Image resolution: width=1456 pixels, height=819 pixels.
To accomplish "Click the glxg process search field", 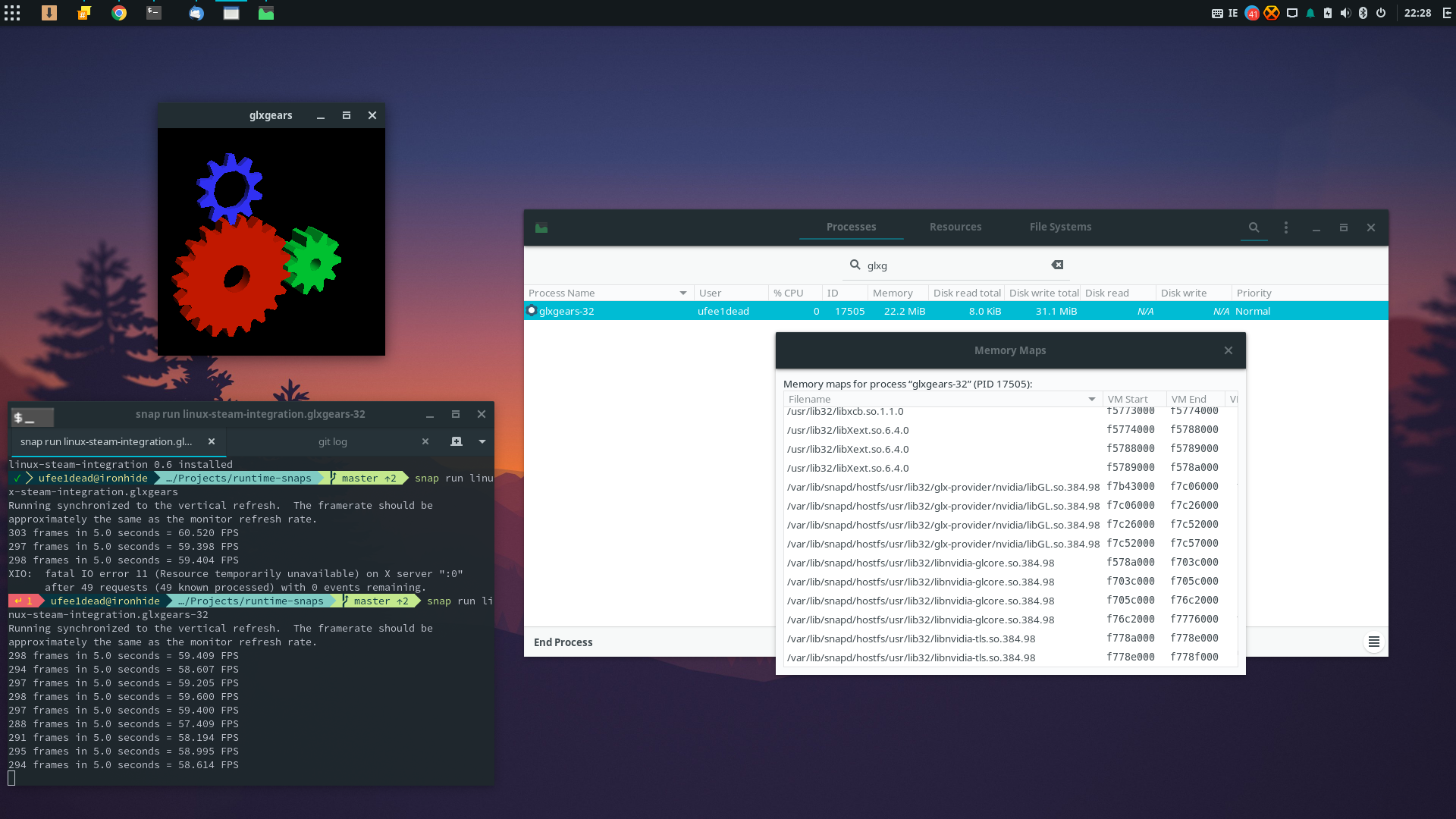I will pos(955,265).
